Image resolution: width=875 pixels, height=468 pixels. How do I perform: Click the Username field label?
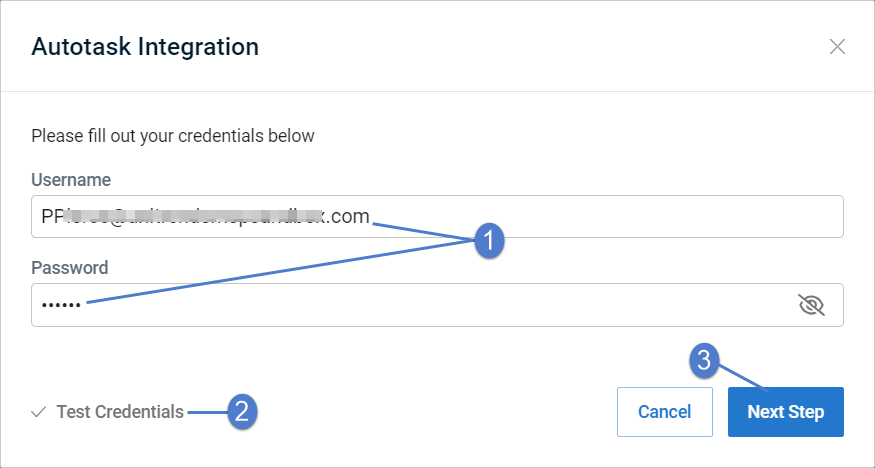click(71, 180)
